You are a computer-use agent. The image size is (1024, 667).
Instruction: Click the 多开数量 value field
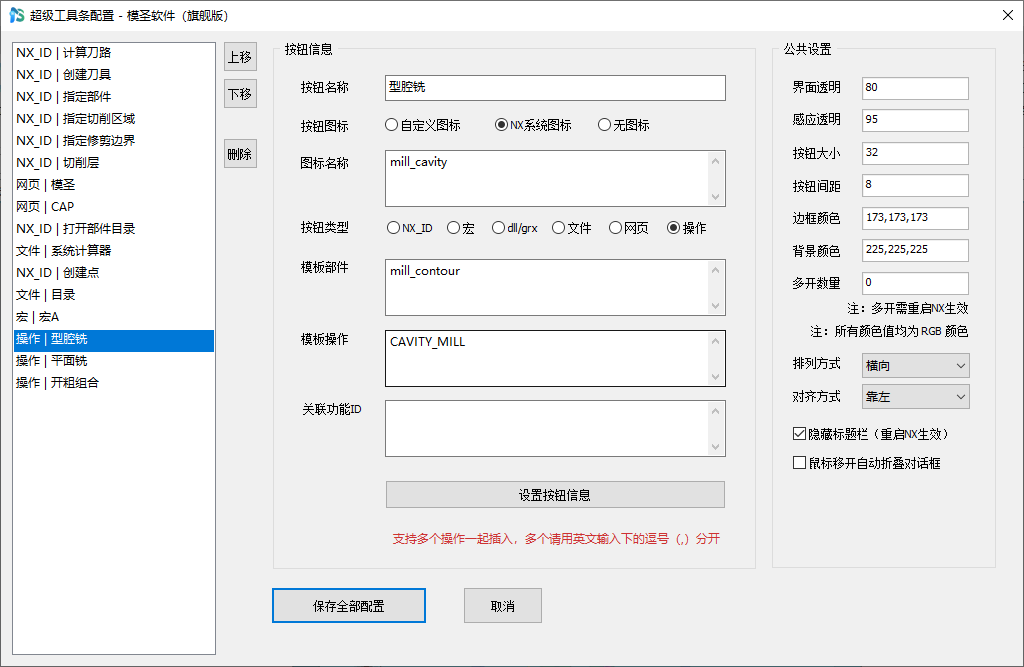[x=915, y=283]
